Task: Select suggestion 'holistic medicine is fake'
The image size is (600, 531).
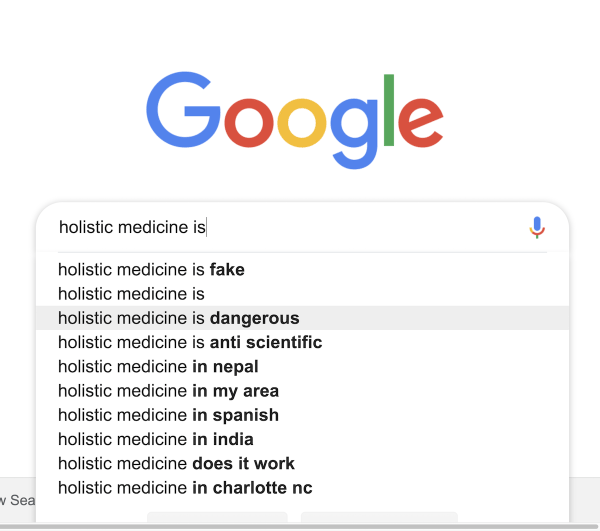Action: tap(151, 270)
